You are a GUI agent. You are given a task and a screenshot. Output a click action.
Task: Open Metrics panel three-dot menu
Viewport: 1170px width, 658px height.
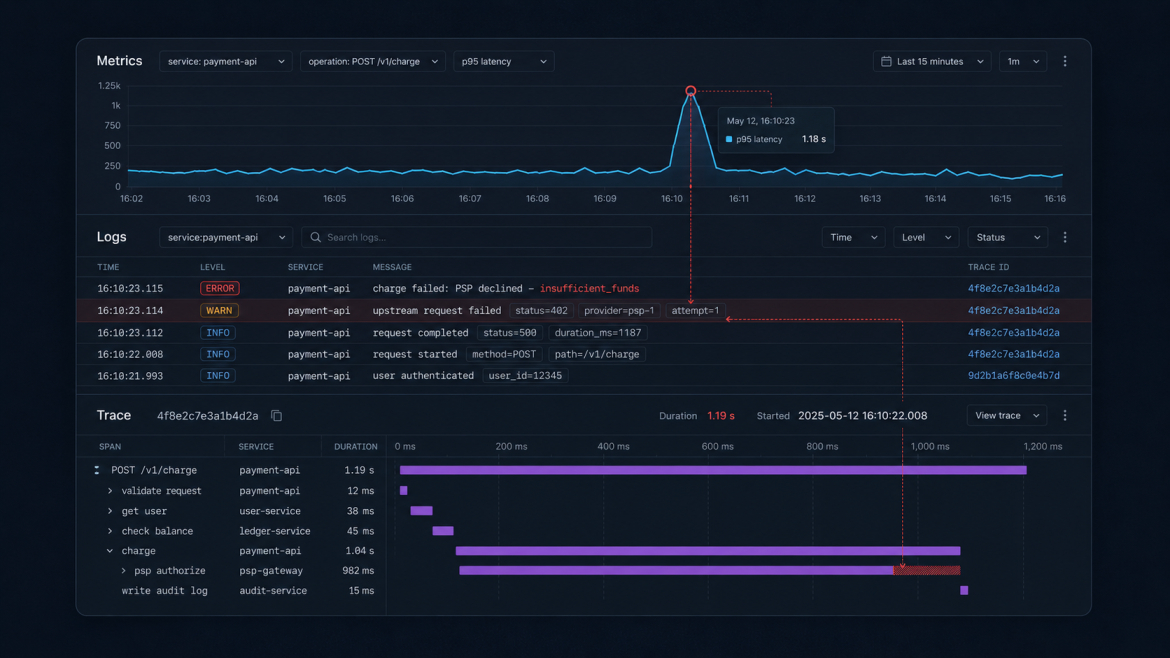[1065, 61]
